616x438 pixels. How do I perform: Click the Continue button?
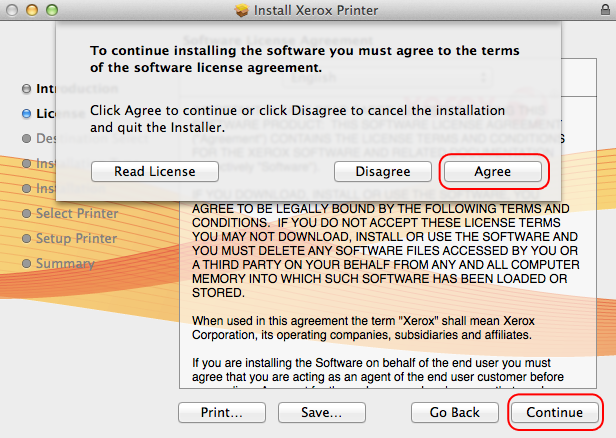pos(555,411)
